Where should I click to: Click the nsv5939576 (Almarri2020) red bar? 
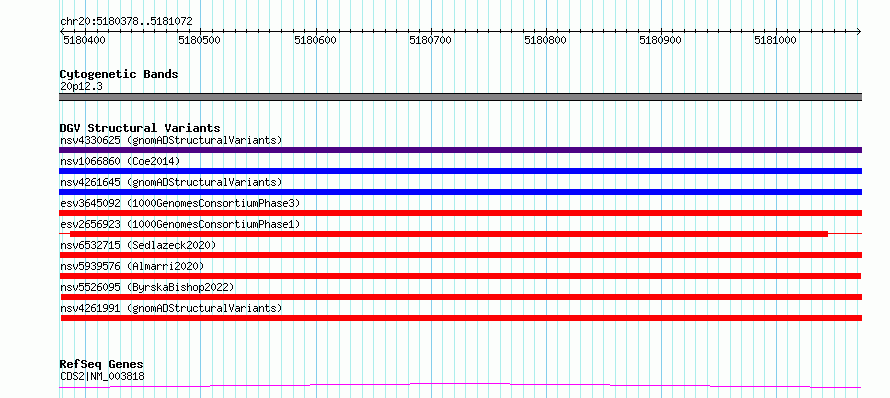click(460, 276)
